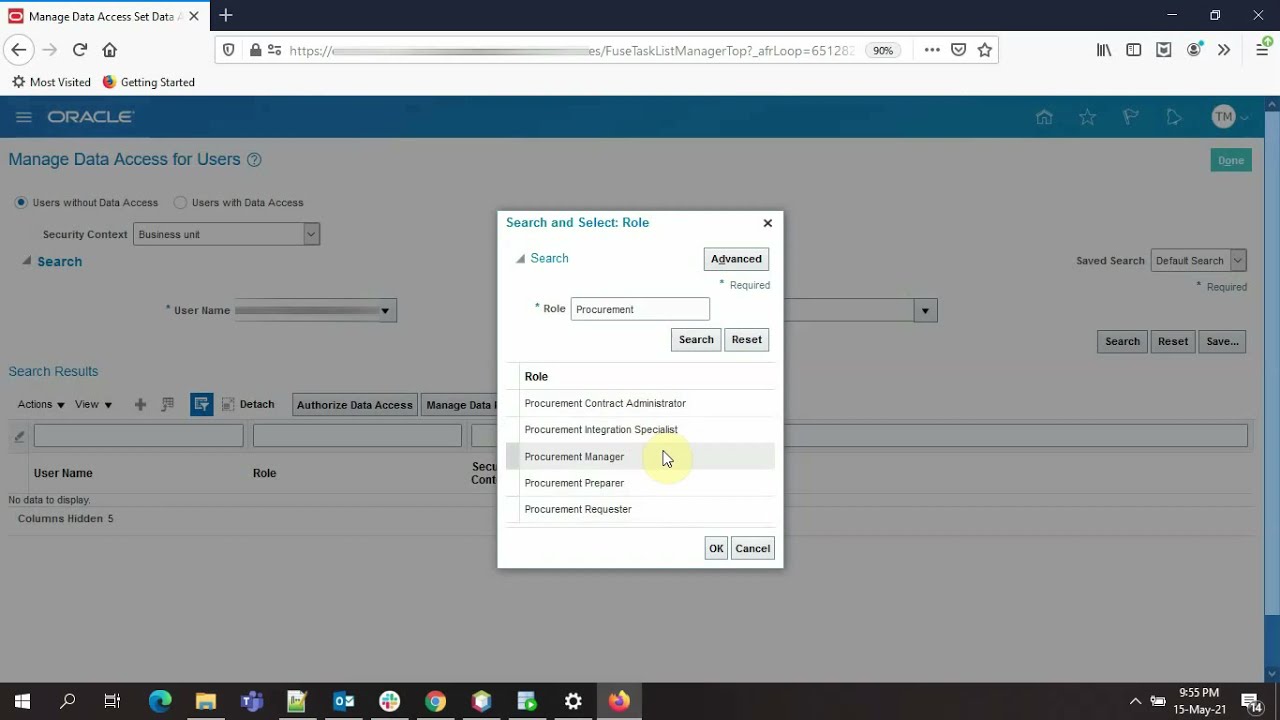Click Reset button in the dialog
Viewport: 1280px width, 720px height.
(x=746, y=340)
